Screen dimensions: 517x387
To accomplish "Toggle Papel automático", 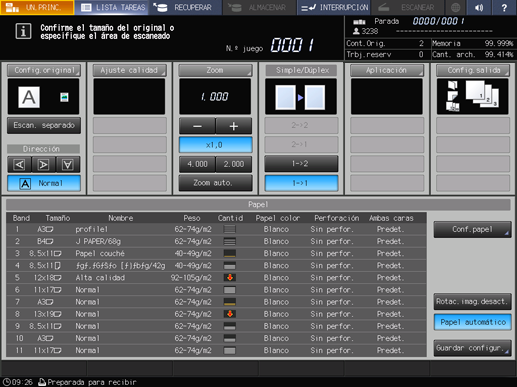I will pos(473,322).
